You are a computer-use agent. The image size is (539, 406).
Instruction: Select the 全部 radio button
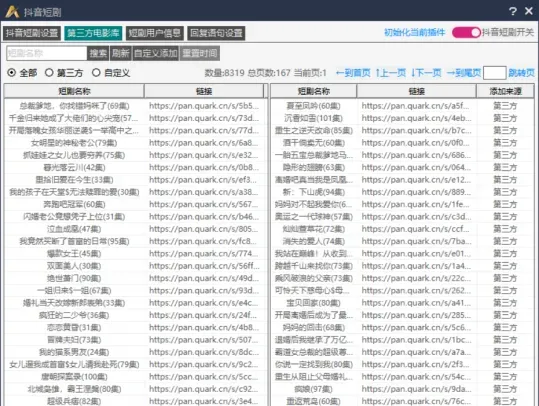(22, 73)
